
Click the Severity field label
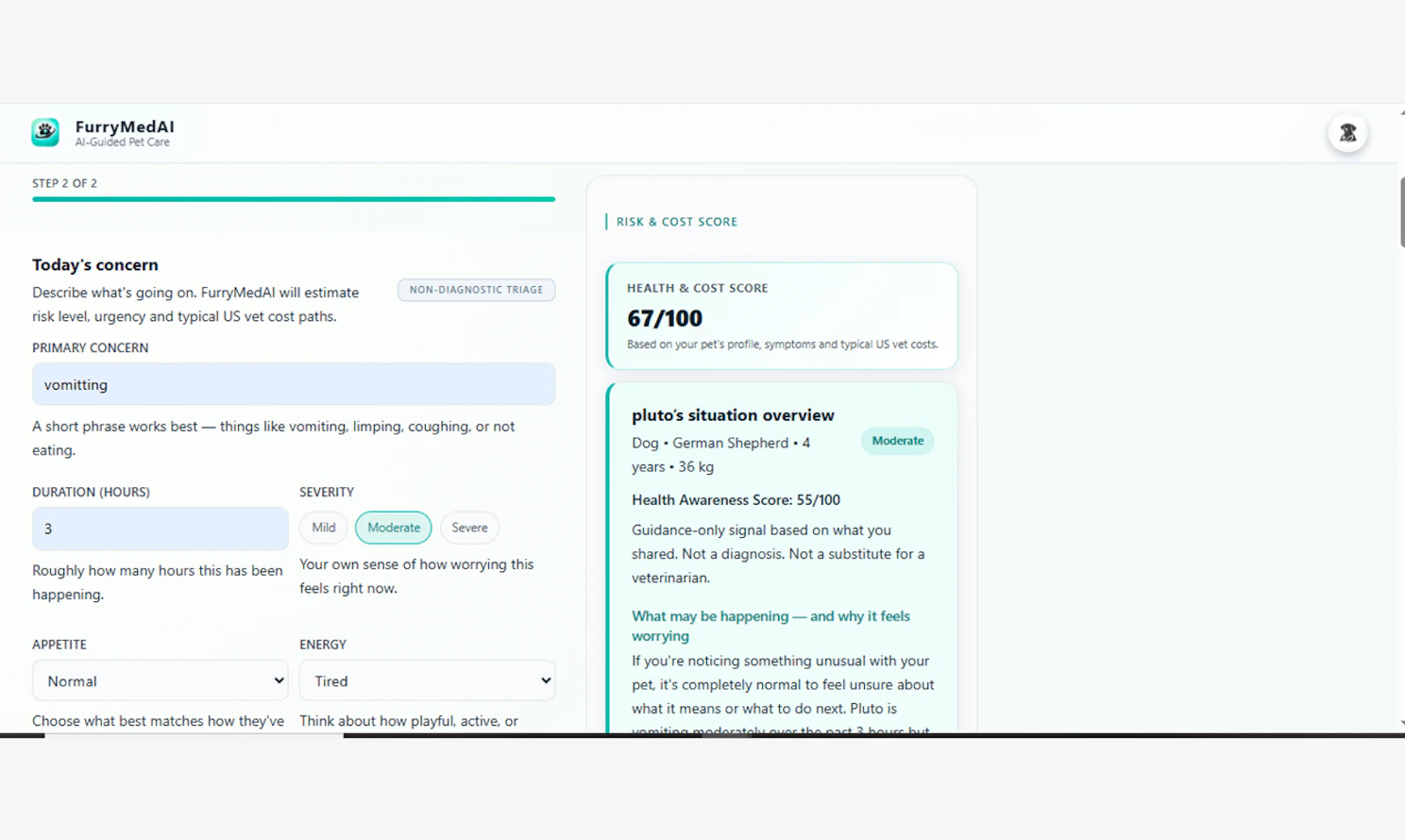(327, 492)
